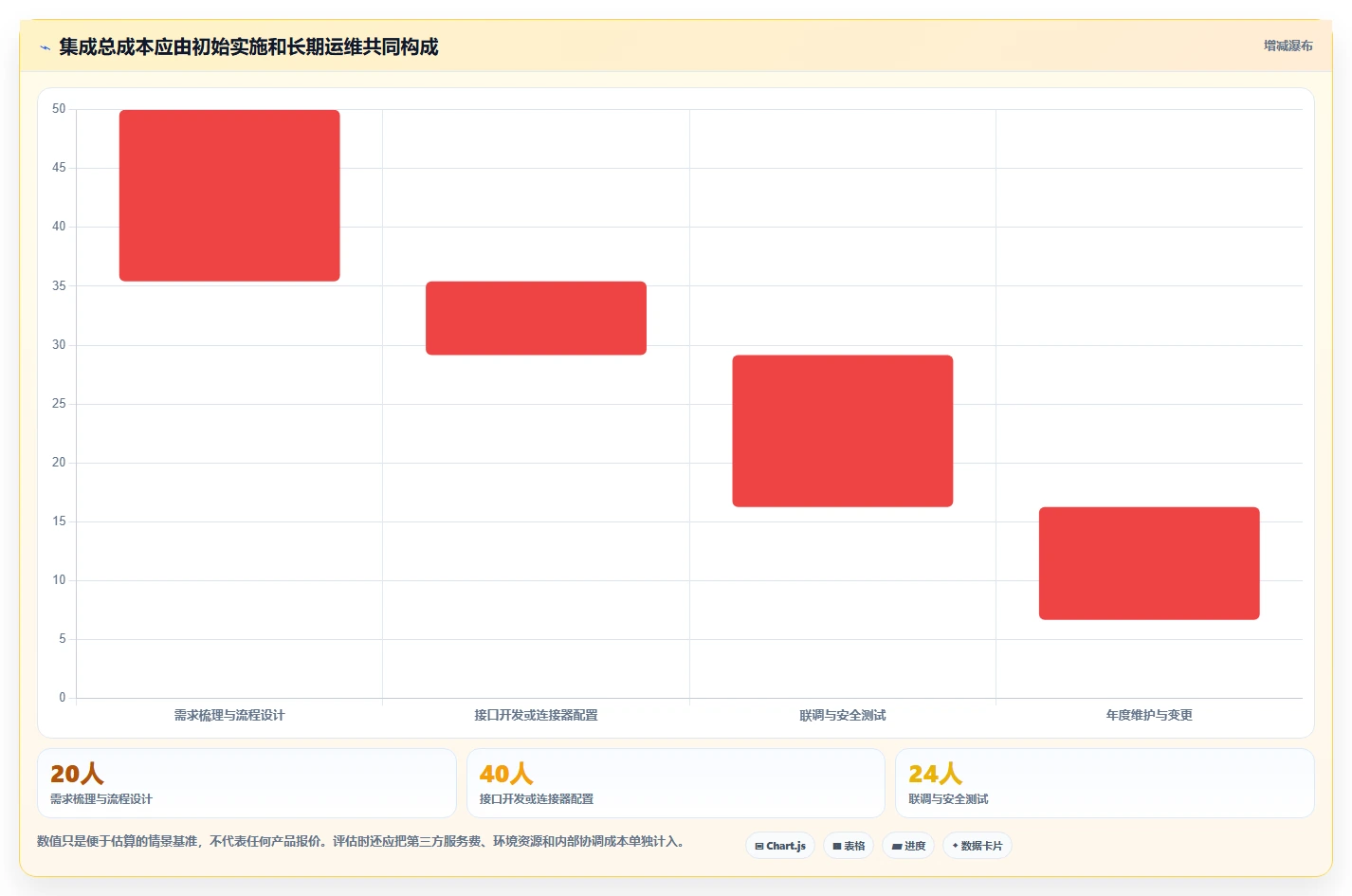This screenshot has height=896, width=1352.
Task: Select the 进度 chip
Action: tap(908, 846)
